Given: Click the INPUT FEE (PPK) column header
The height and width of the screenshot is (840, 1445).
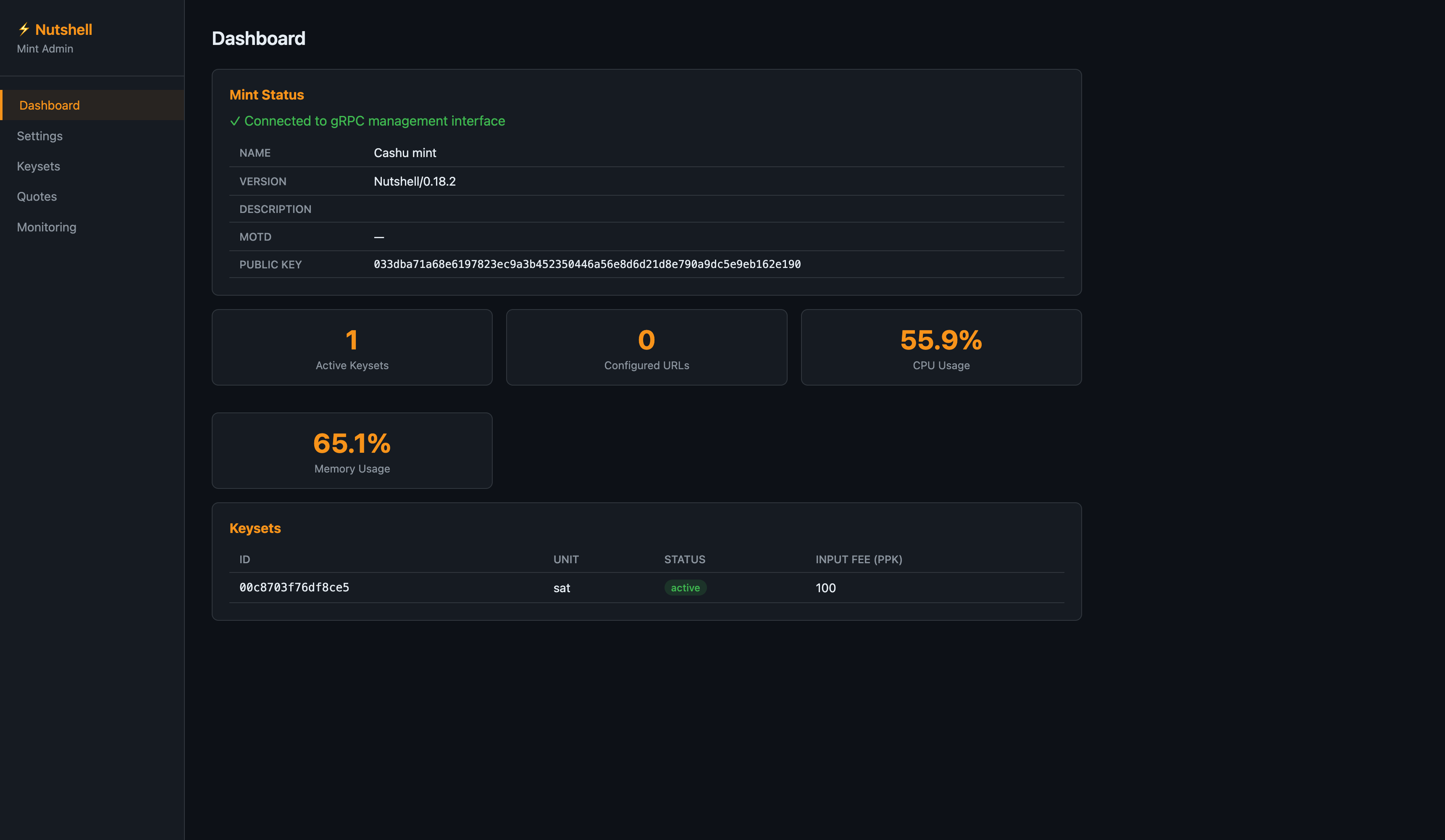Looking at the screenshot, I should tap(859, 559).
